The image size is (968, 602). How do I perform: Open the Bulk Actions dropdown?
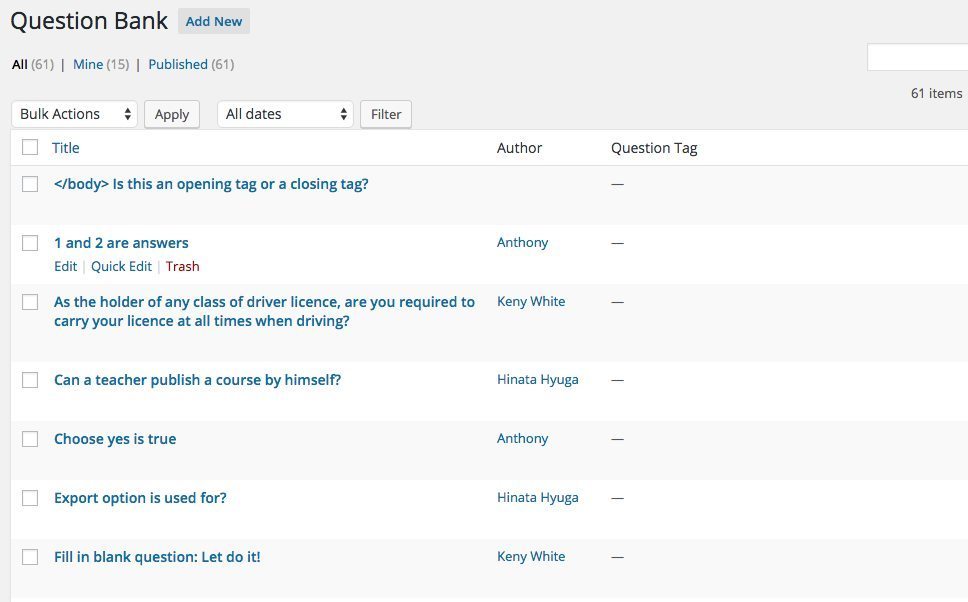click(74, 114)
